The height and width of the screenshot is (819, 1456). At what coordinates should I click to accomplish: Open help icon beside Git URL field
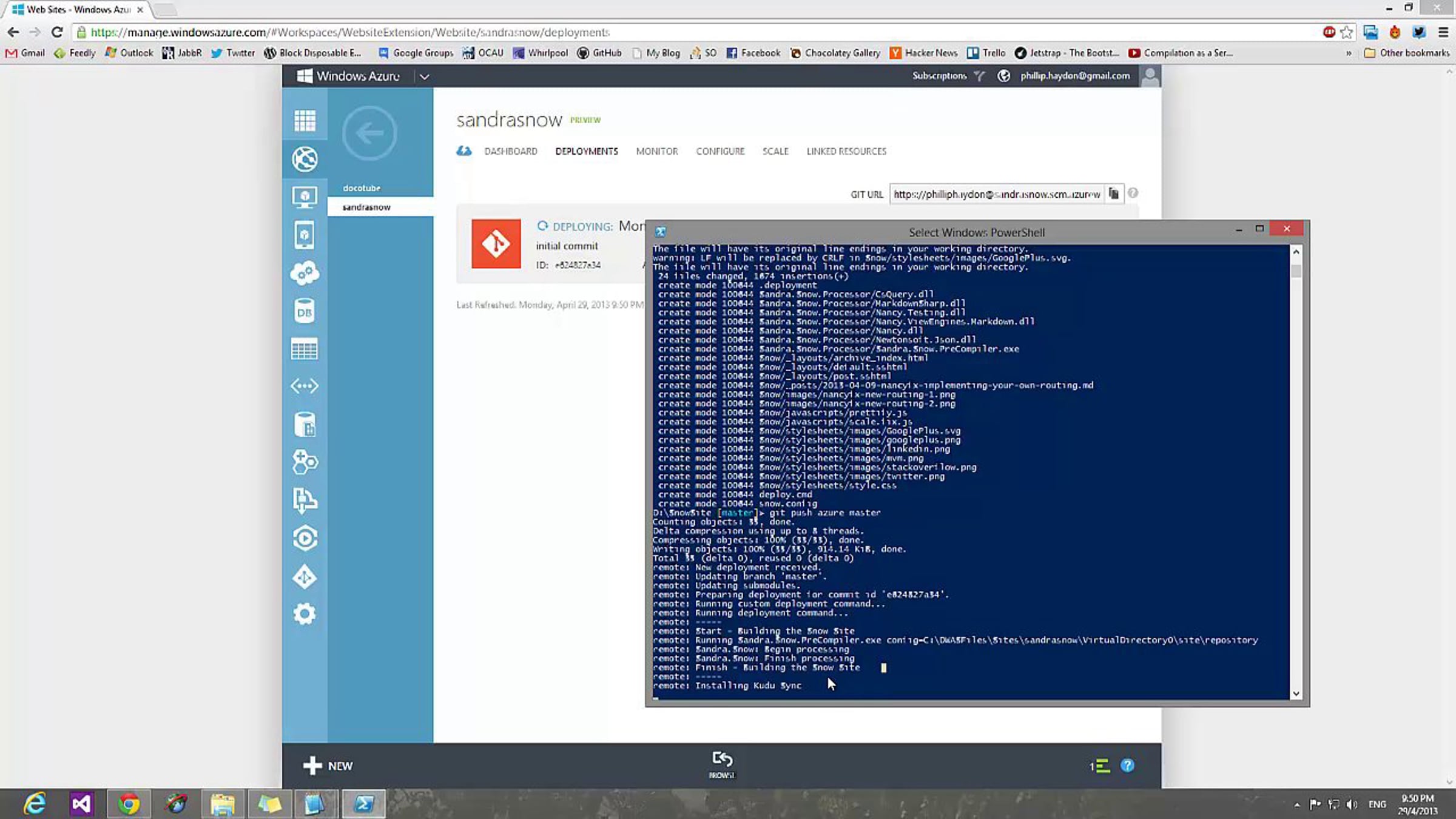click(1133, 194)
